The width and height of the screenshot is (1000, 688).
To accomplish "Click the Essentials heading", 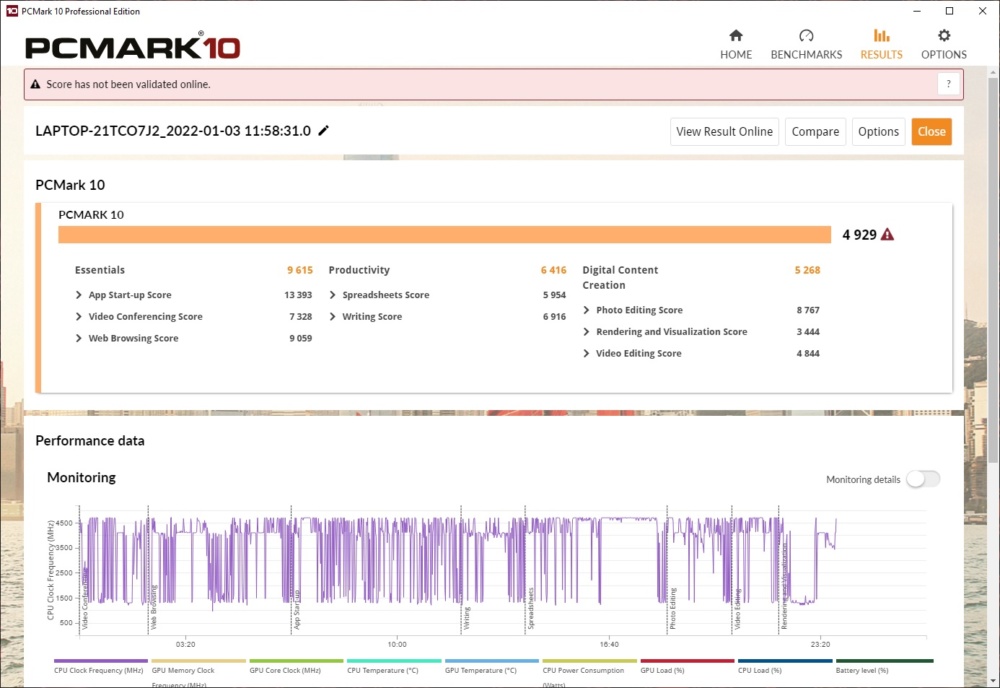I will 99,270.
